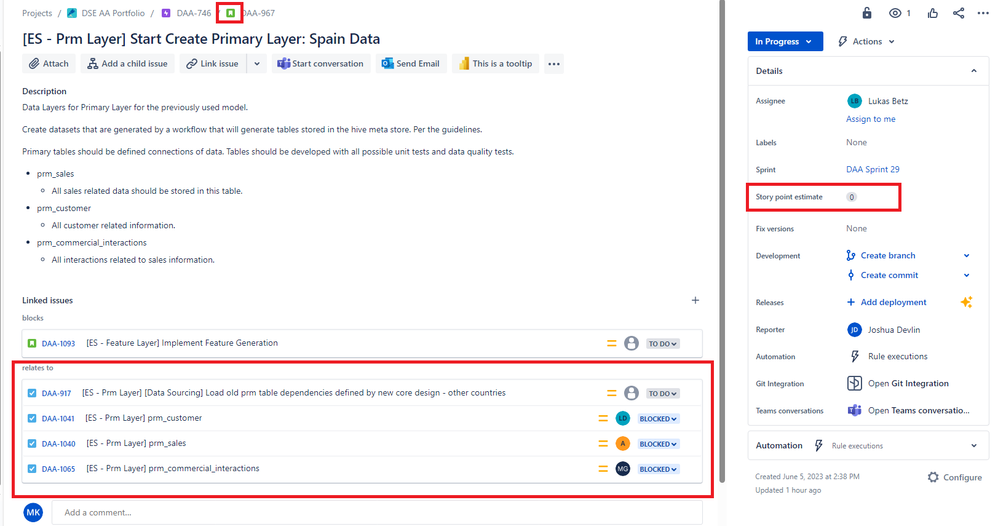Click Send Email Outlook button

[x=411, y=64]
